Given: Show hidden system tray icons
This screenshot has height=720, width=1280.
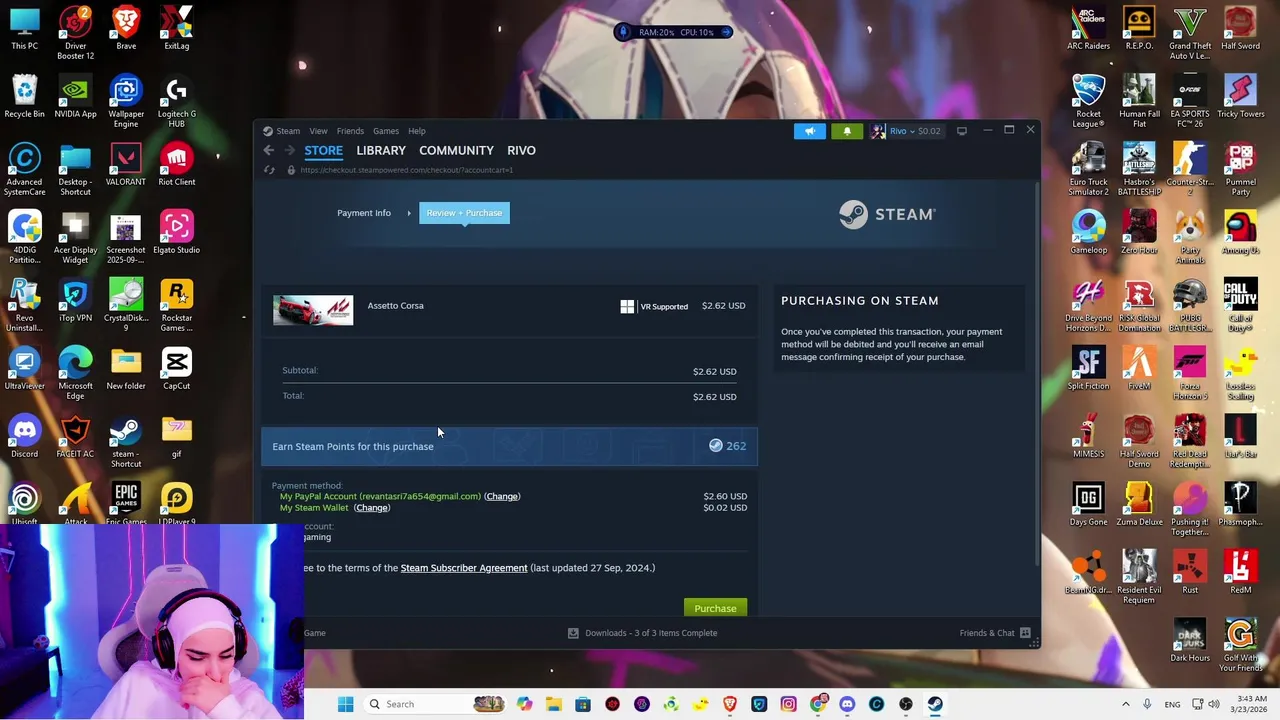Looking at the screenshot, I should tap(1125, 704).
